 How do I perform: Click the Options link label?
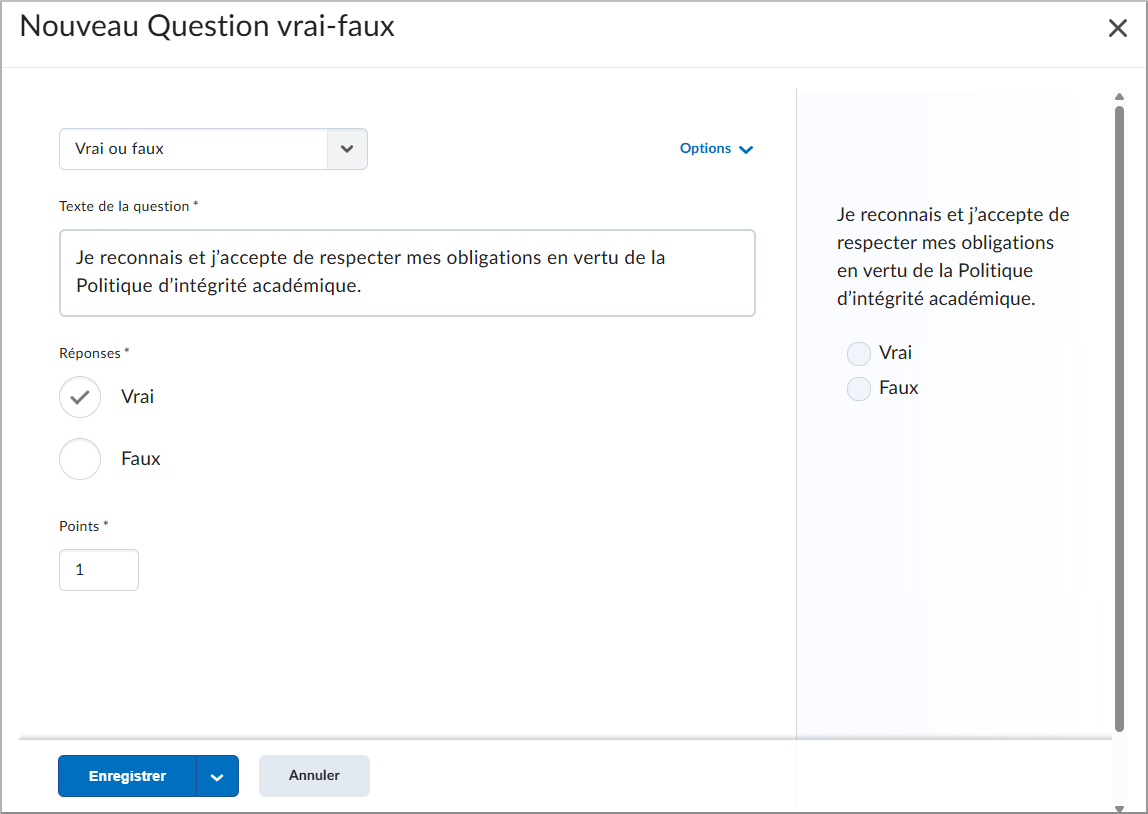(705, 148)
